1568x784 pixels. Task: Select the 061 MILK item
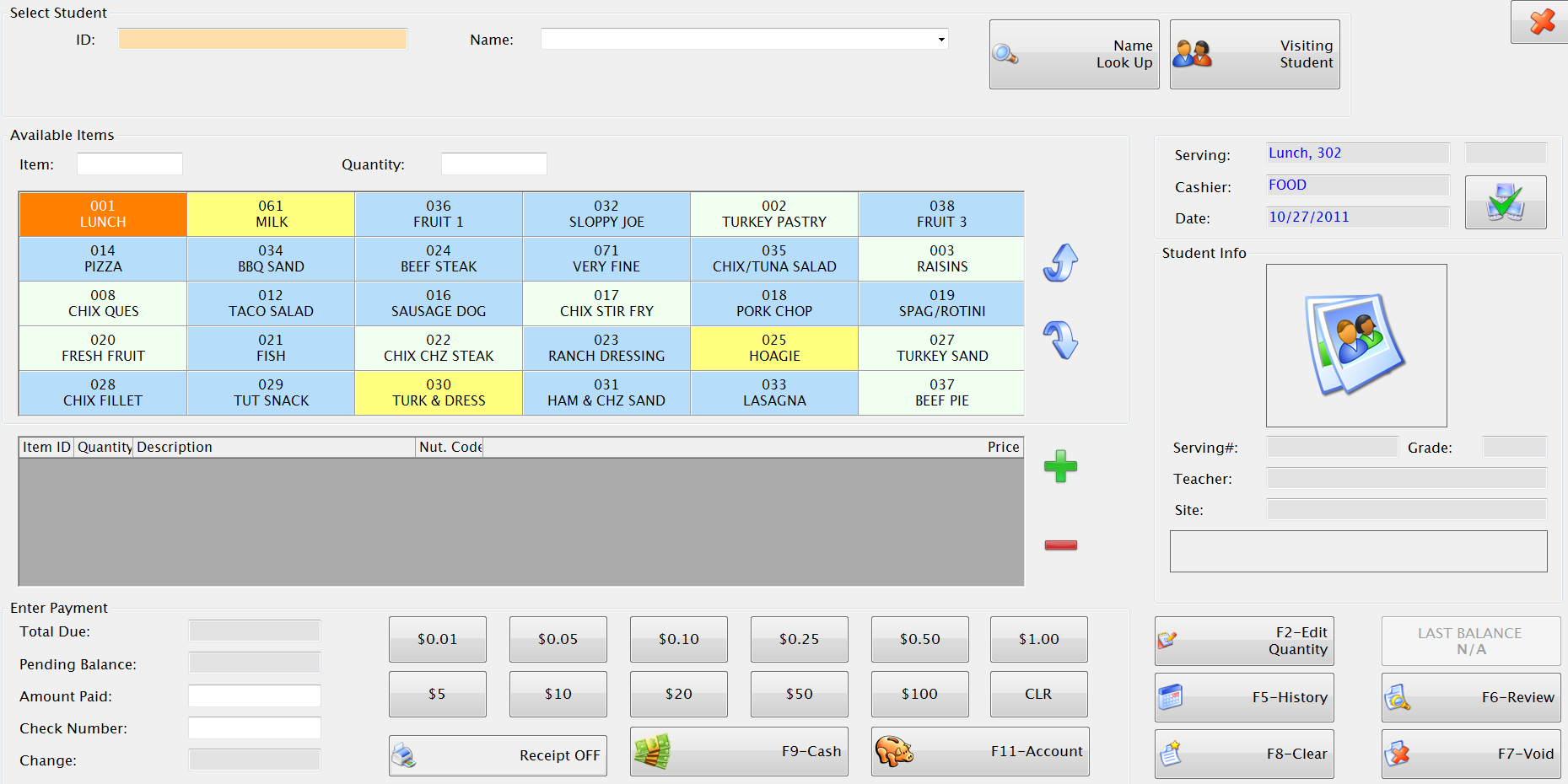[x=270, y=213]
